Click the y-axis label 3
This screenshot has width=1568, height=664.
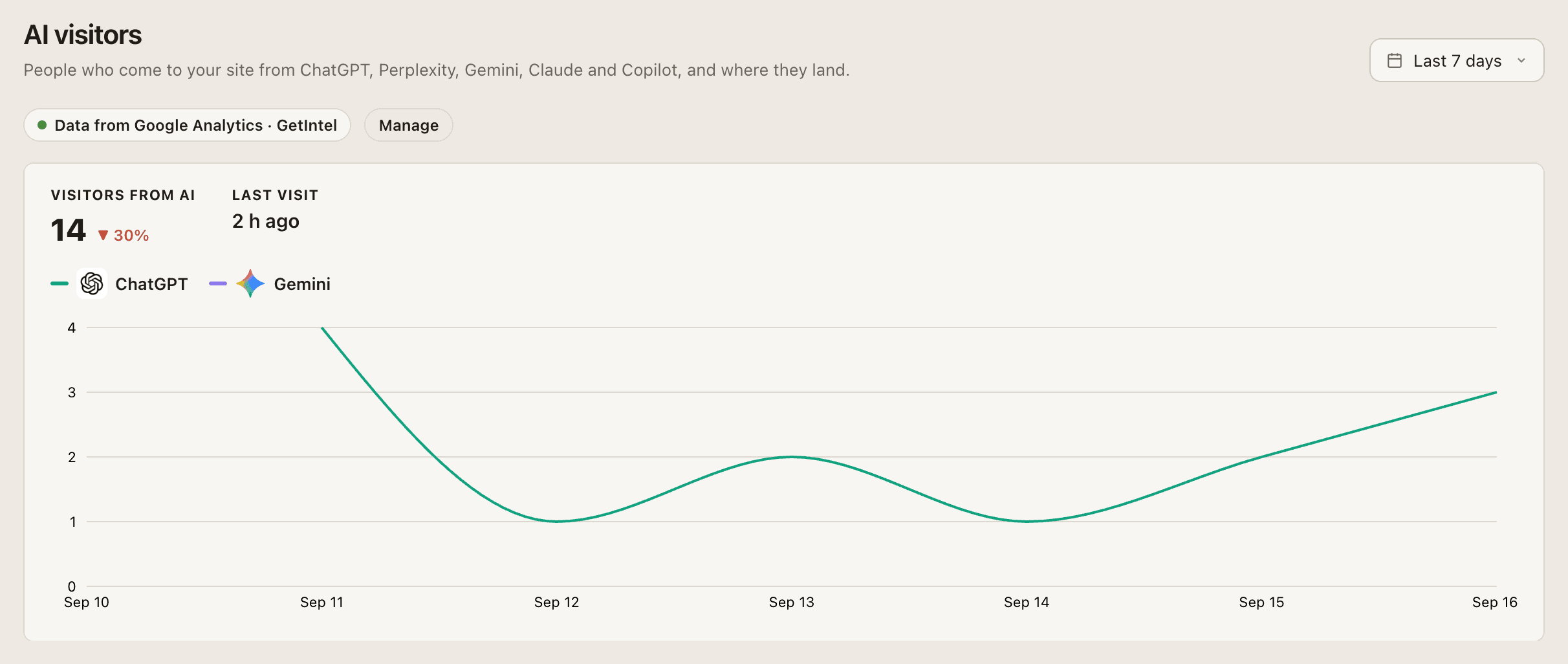[x=72, y=392]
